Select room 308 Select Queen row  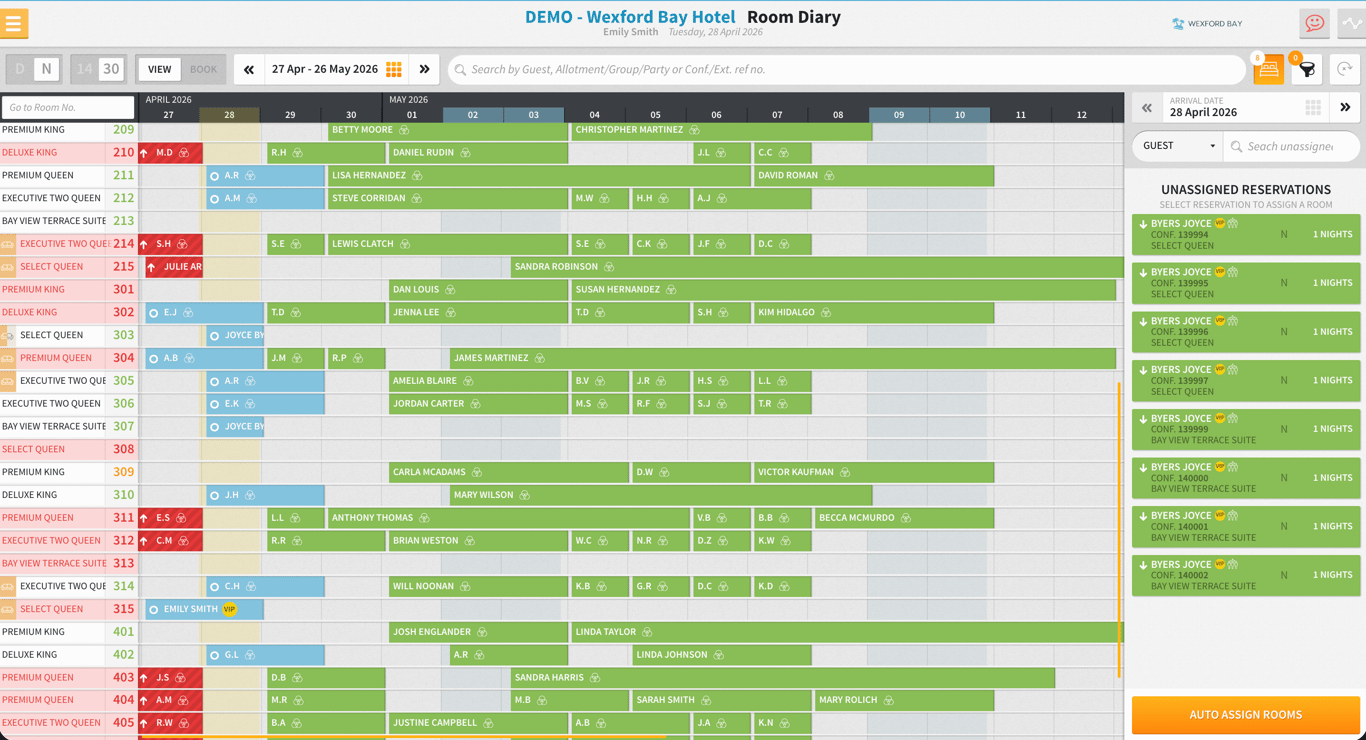pos(68,449)
